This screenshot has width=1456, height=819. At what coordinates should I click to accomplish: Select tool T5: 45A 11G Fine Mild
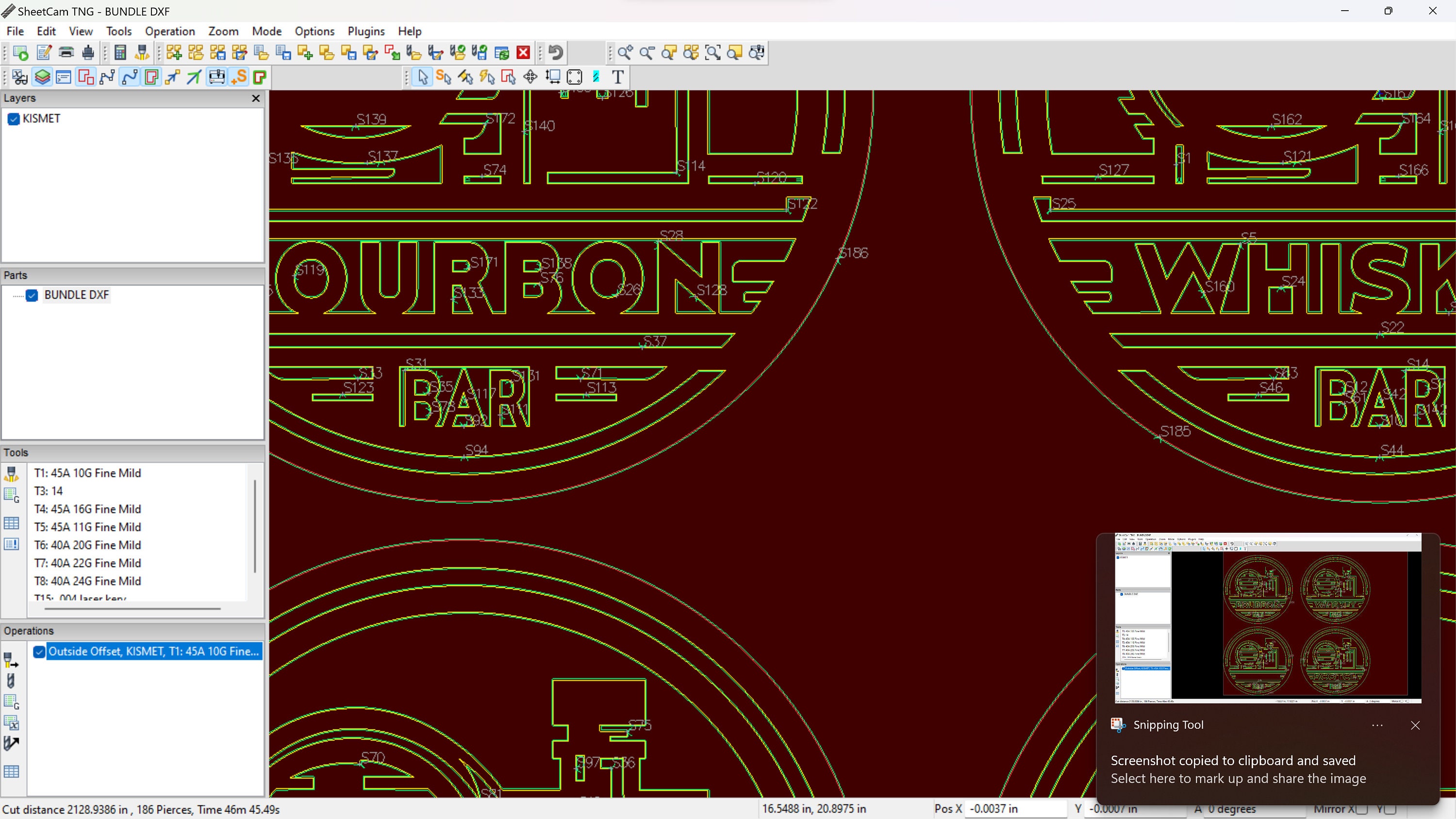pos(87,527)
